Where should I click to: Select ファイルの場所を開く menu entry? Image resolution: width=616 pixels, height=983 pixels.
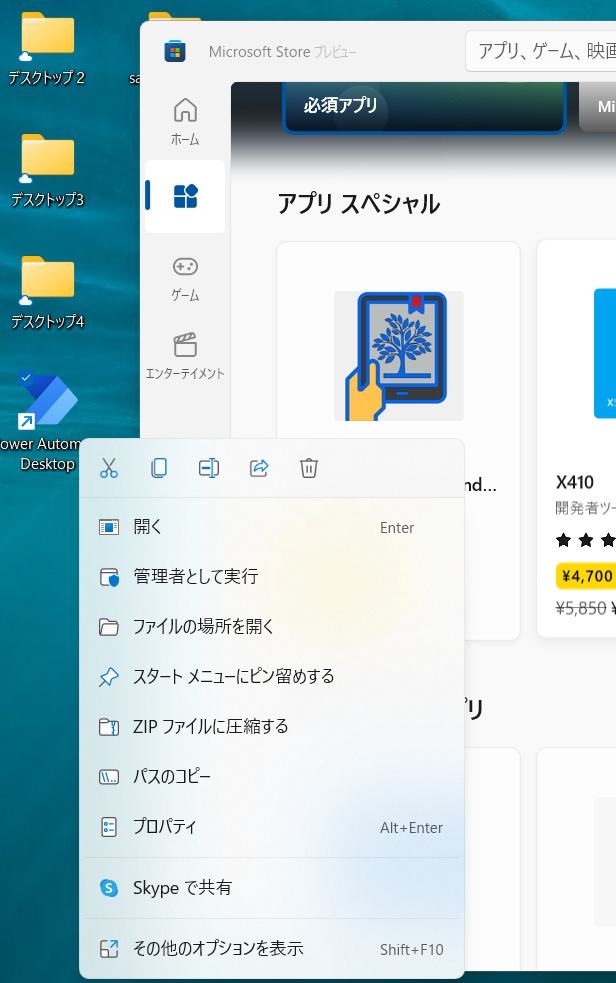(x=271, y=627)
